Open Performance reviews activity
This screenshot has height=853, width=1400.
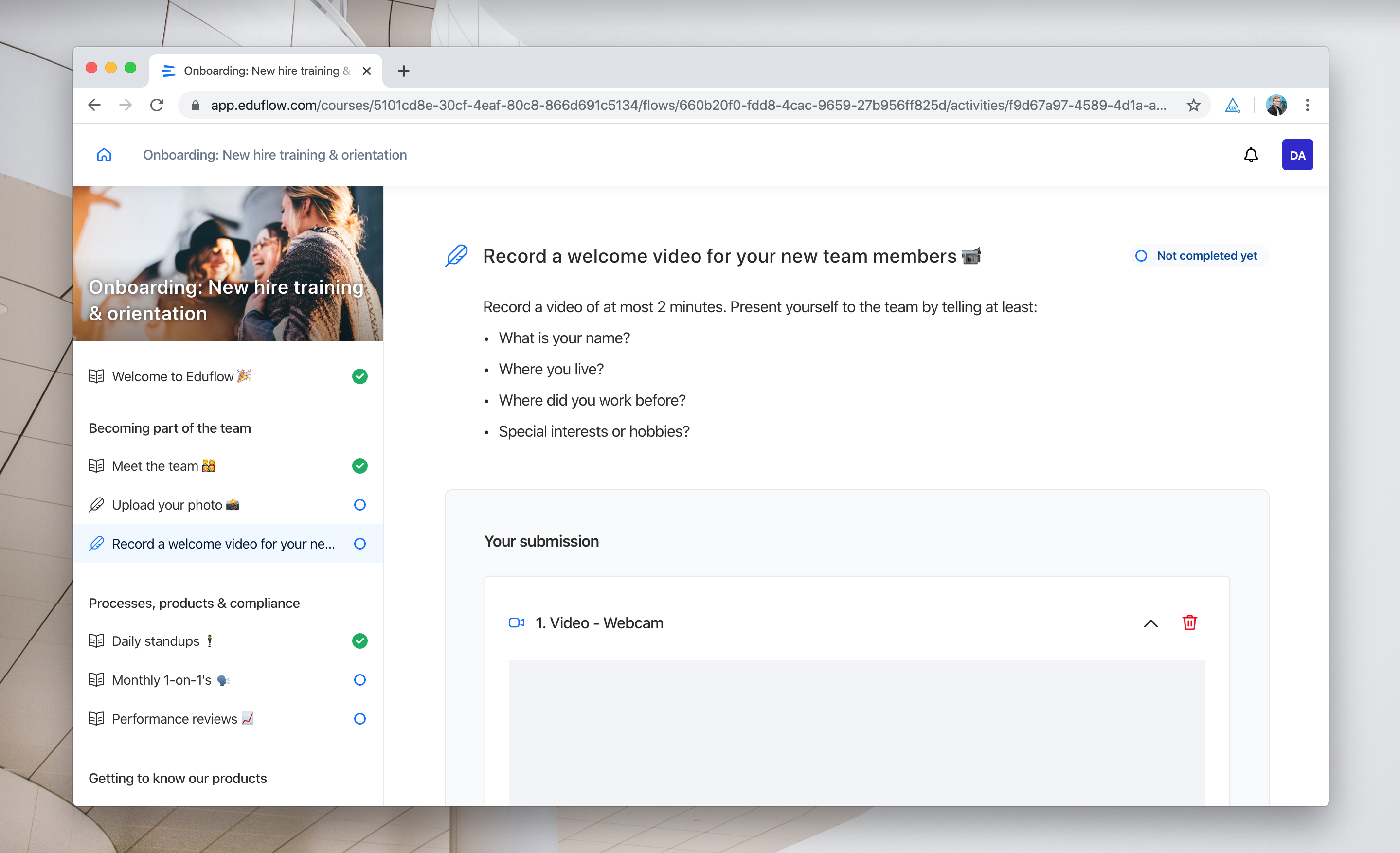[228, 719]
